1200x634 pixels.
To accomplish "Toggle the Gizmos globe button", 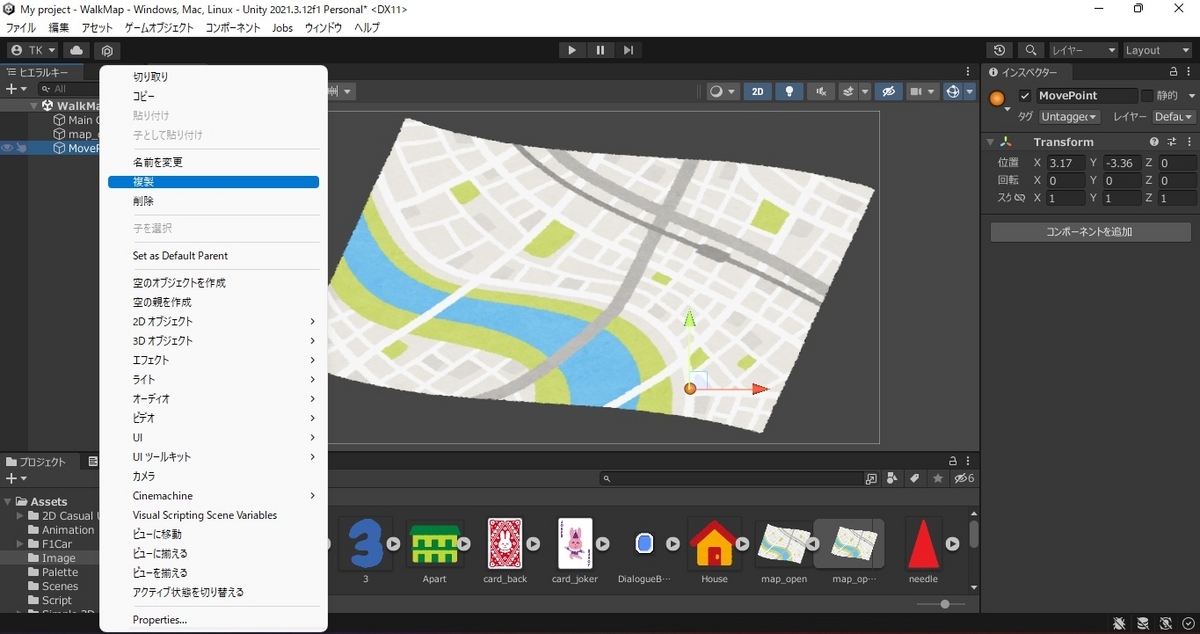I will [953, 91].
